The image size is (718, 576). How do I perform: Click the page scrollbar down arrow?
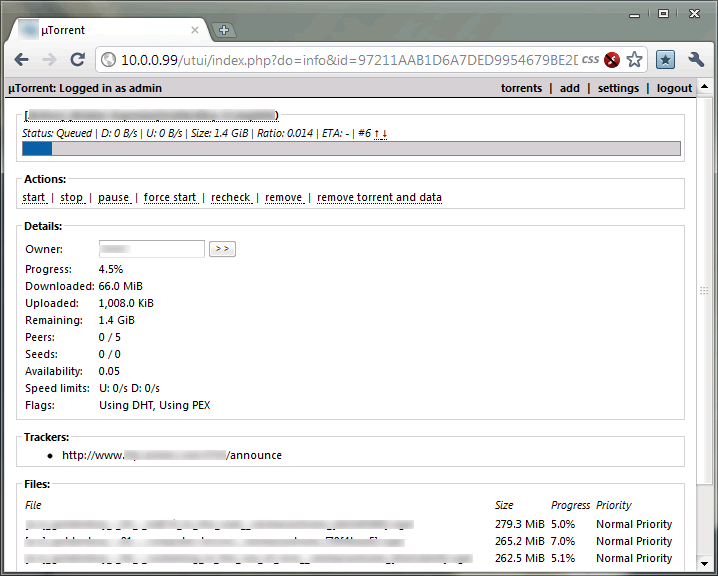tap(705, 564)
